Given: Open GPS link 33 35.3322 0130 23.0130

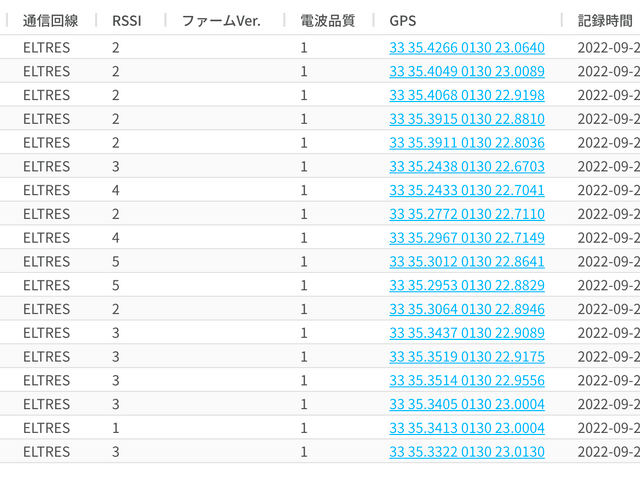Looking at the screenshot, I should click(x=466, y=452).
